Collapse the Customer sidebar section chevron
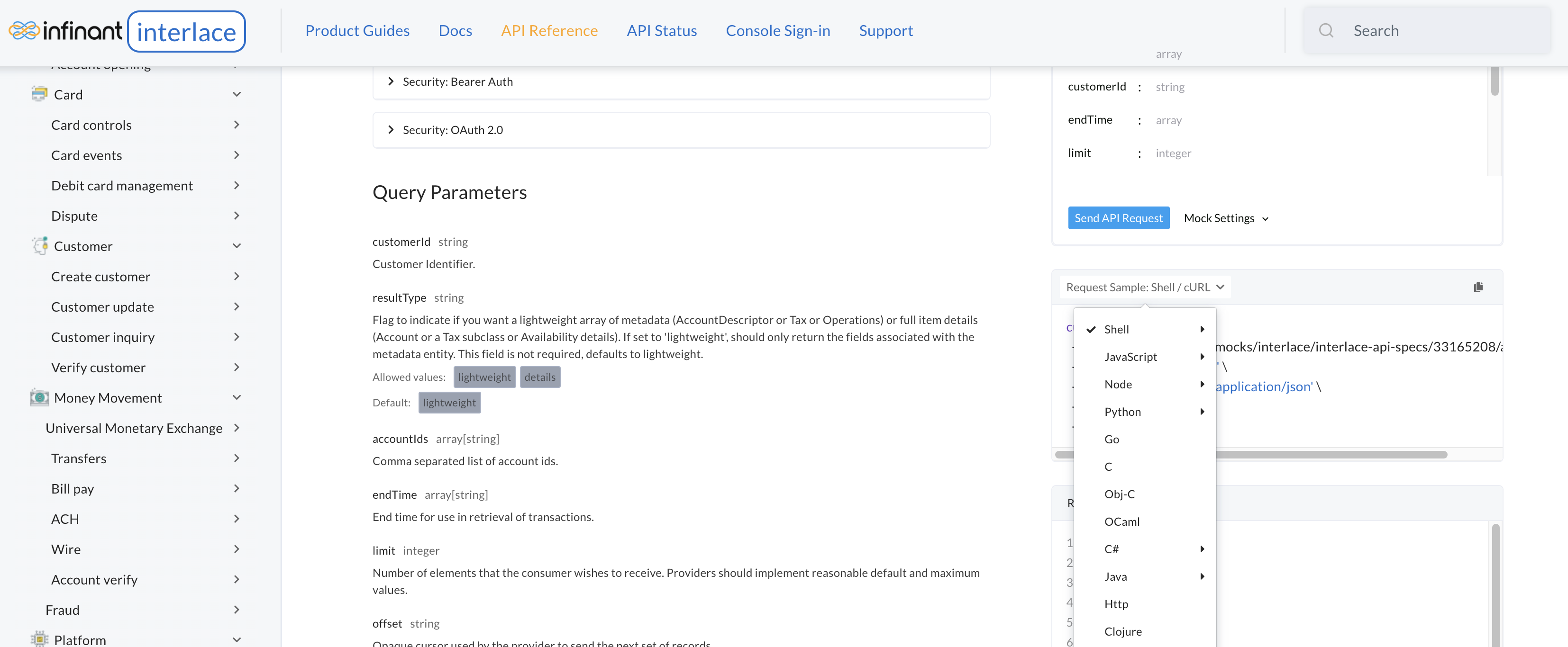Image resolution: width=1568 pixels, height=647 pixels. coord(237,246)
